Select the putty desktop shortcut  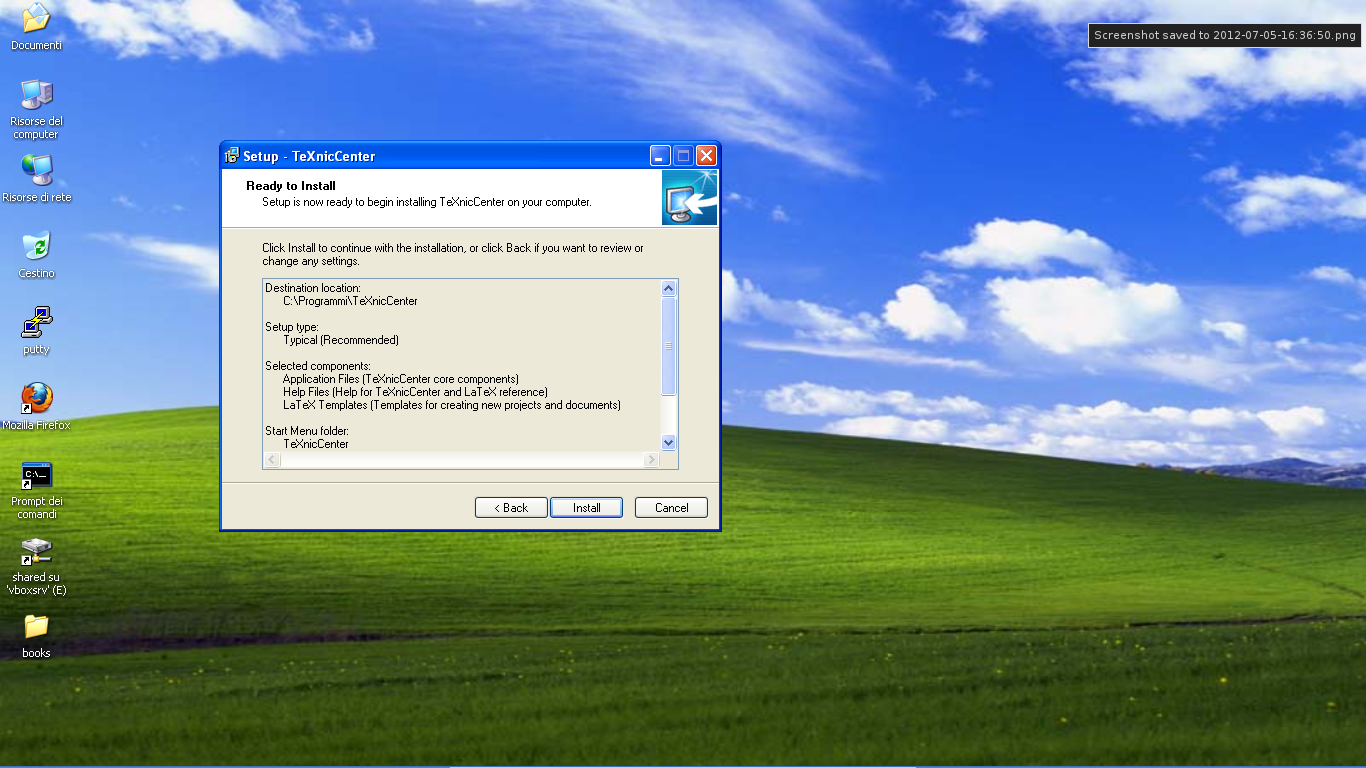pos(36,330)
